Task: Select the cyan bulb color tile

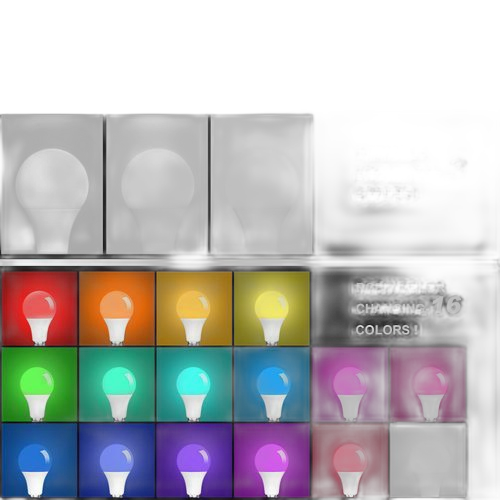Action: click(194, 384)
